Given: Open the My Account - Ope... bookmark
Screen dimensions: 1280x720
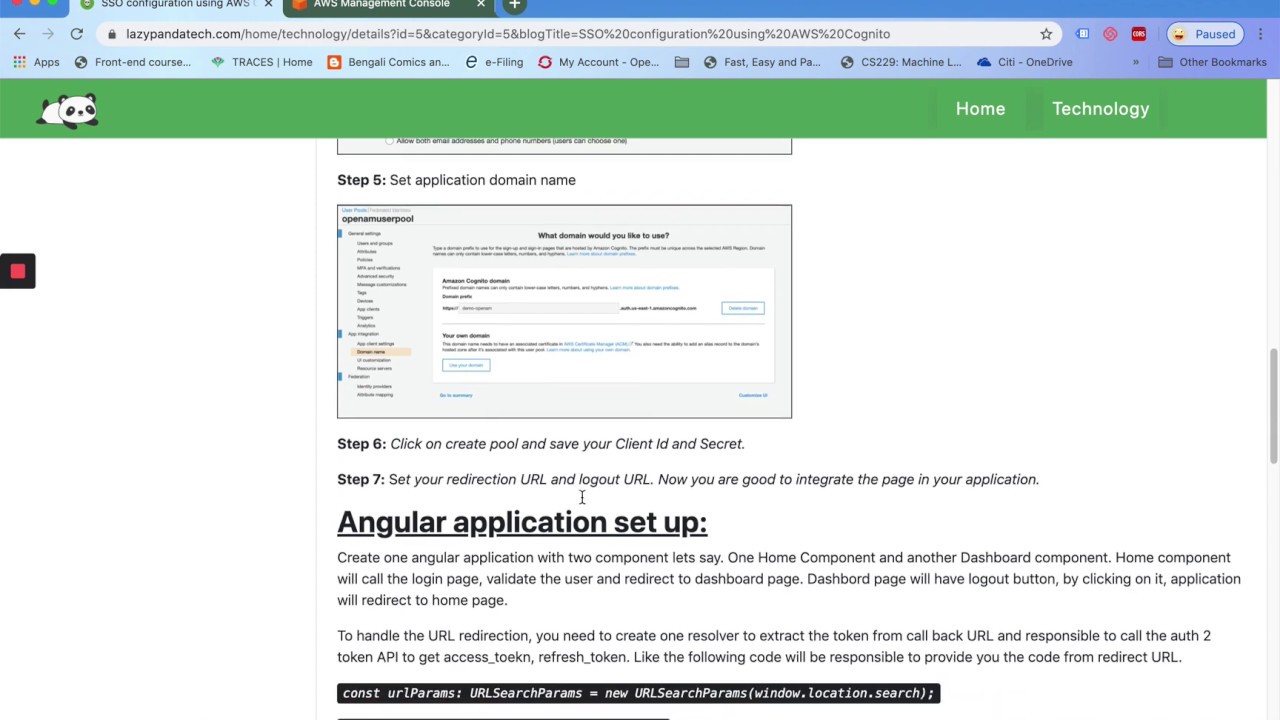Looking at the screenshot, I should (x=598, y=62).
